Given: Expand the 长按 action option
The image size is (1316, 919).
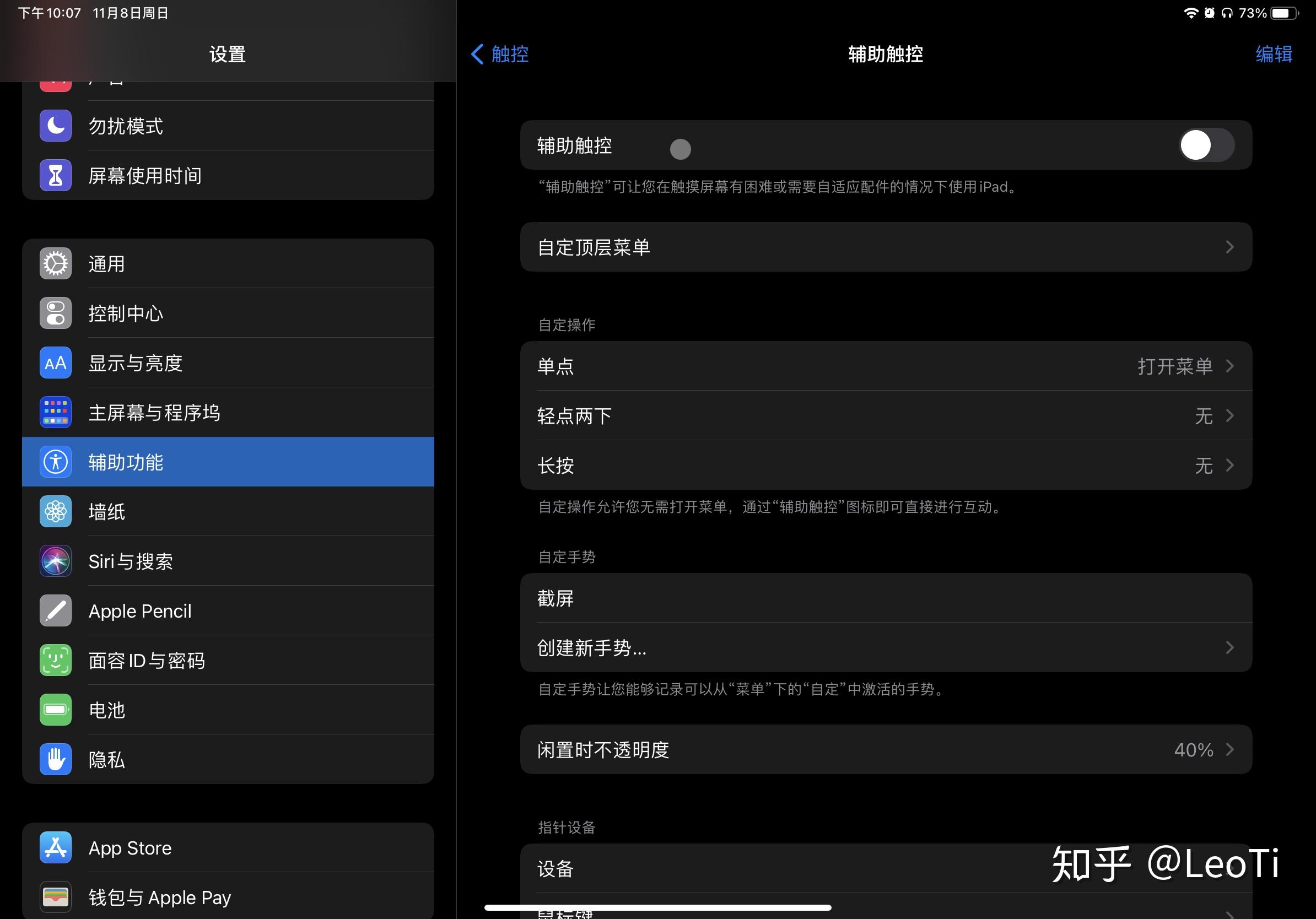Looking at the screenshot, I should (886, 465).
